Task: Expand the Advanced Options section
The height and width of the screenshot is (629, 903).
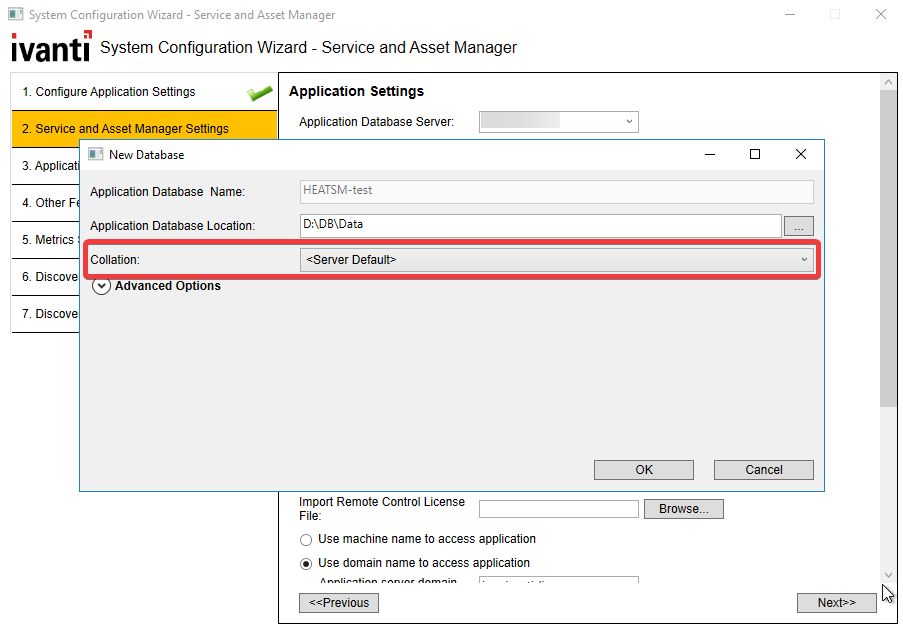Action: [x=101, y=286]
